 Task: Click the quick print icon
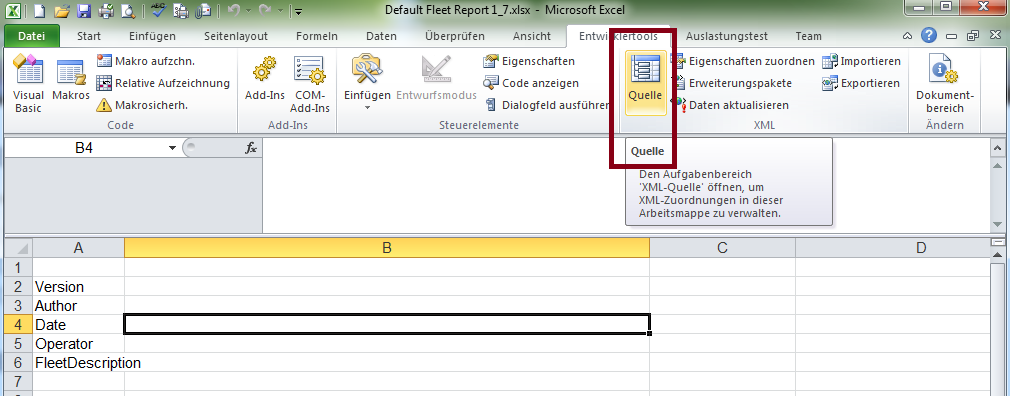pyautogui.click(x=106, y=10)
